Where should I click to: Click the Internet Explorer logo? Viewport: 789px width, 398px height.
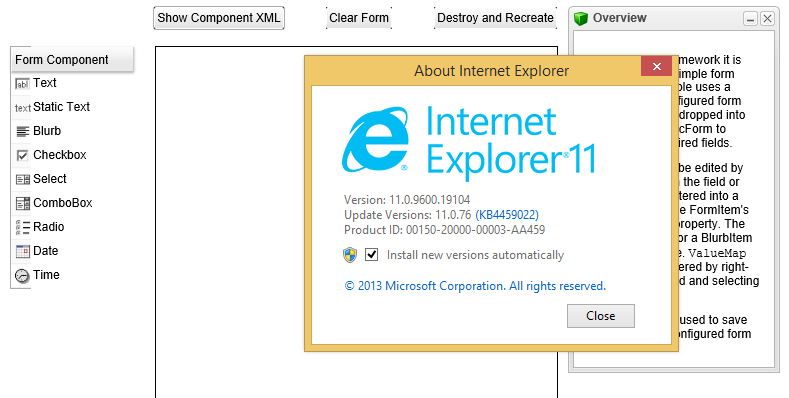(x=375, y=140)
